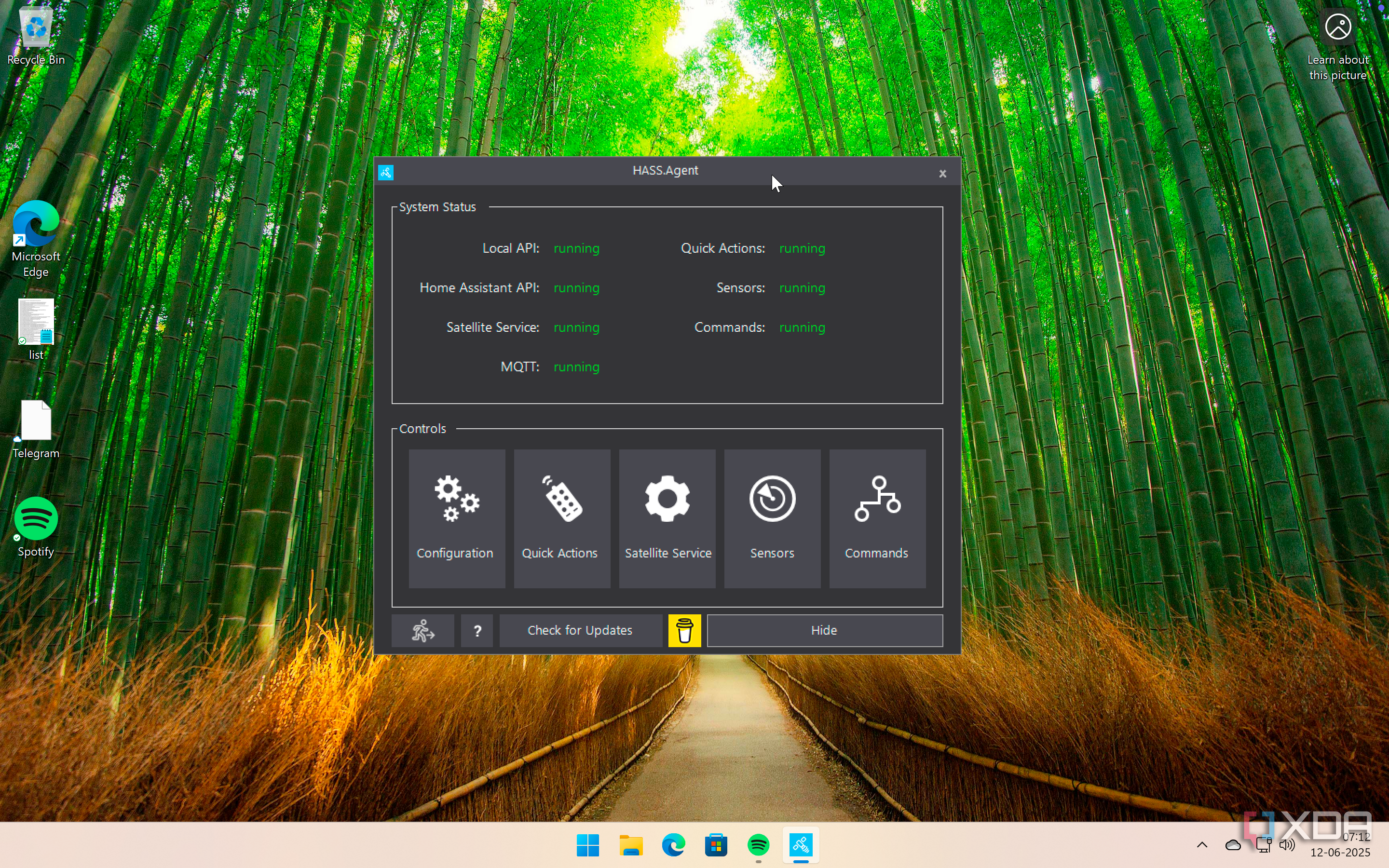1389x868 pixels.
Task: Open Windows Start menu
Action: [x=588, y=844]
